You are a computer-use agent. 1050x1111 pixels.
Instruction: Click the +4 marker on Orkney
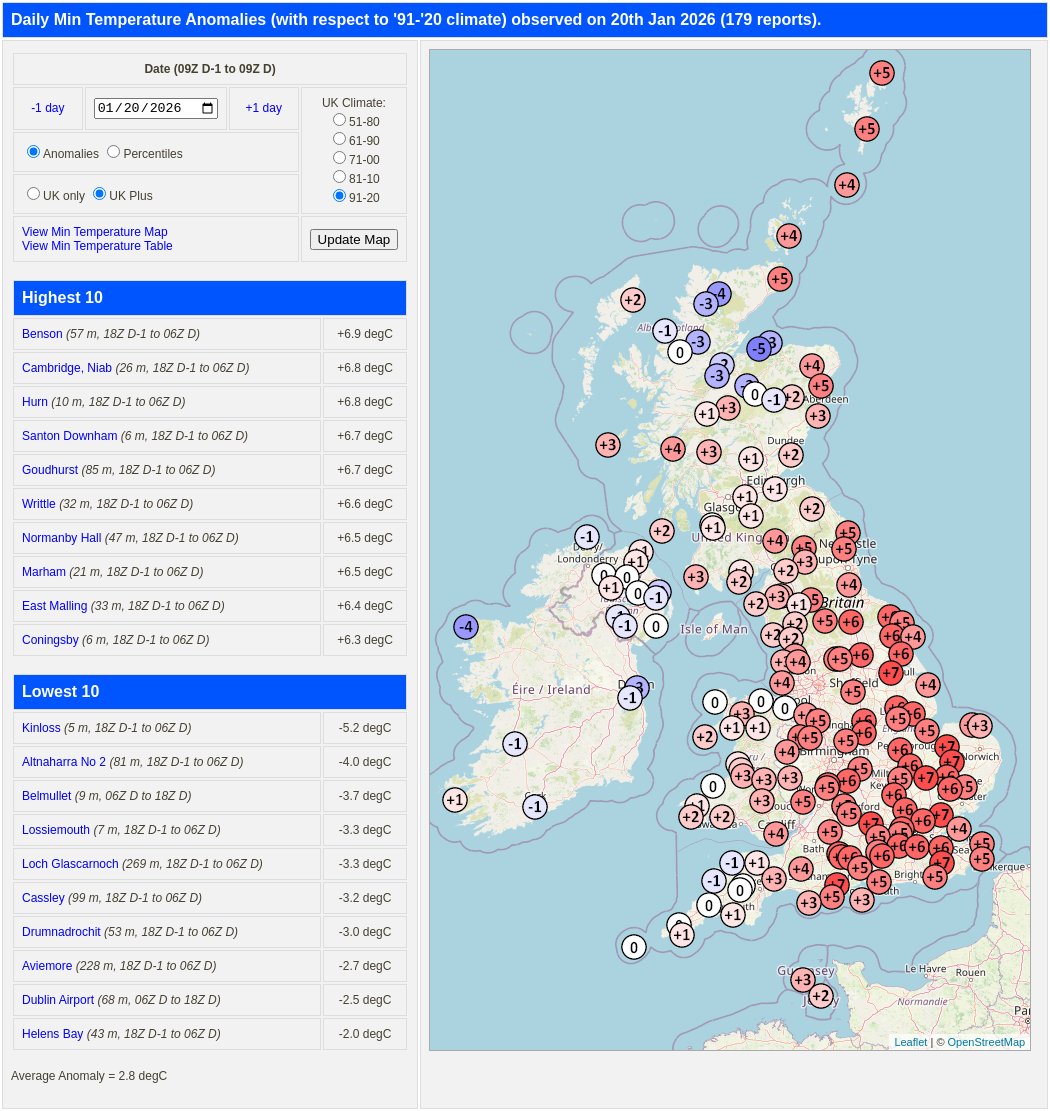tap(789, 235)
